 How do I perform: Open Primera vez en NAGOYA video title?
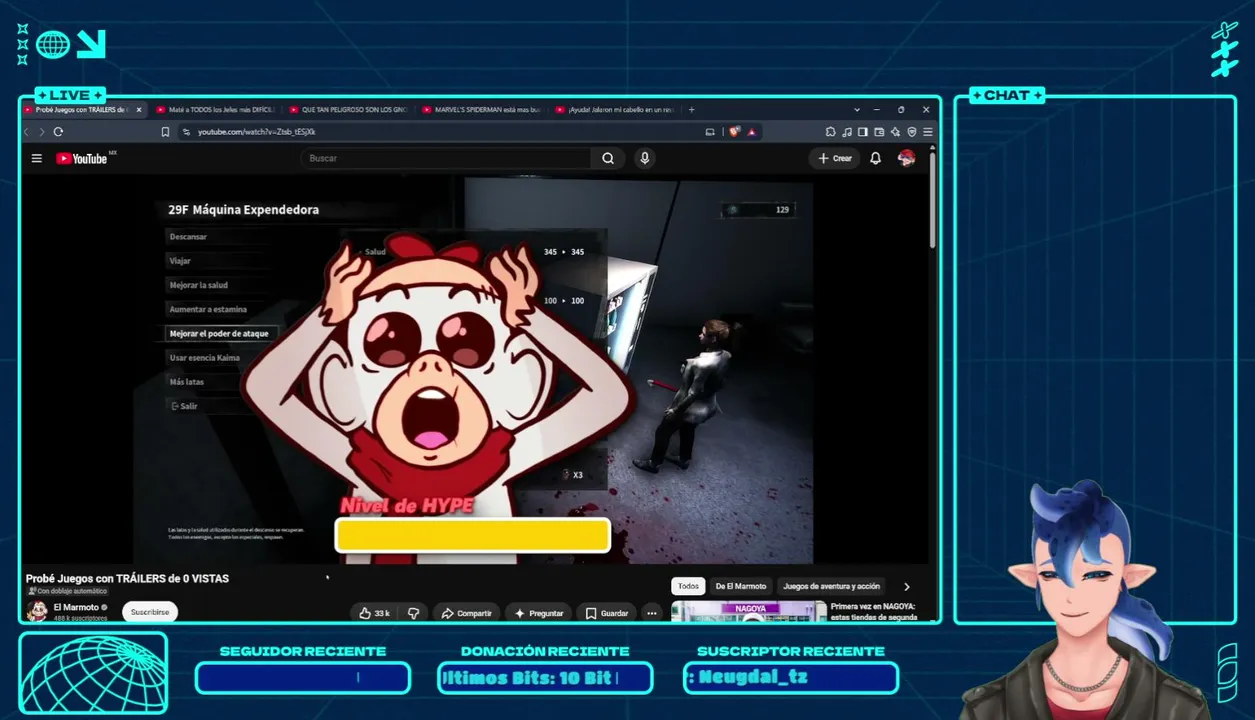[x=874, y=611]
